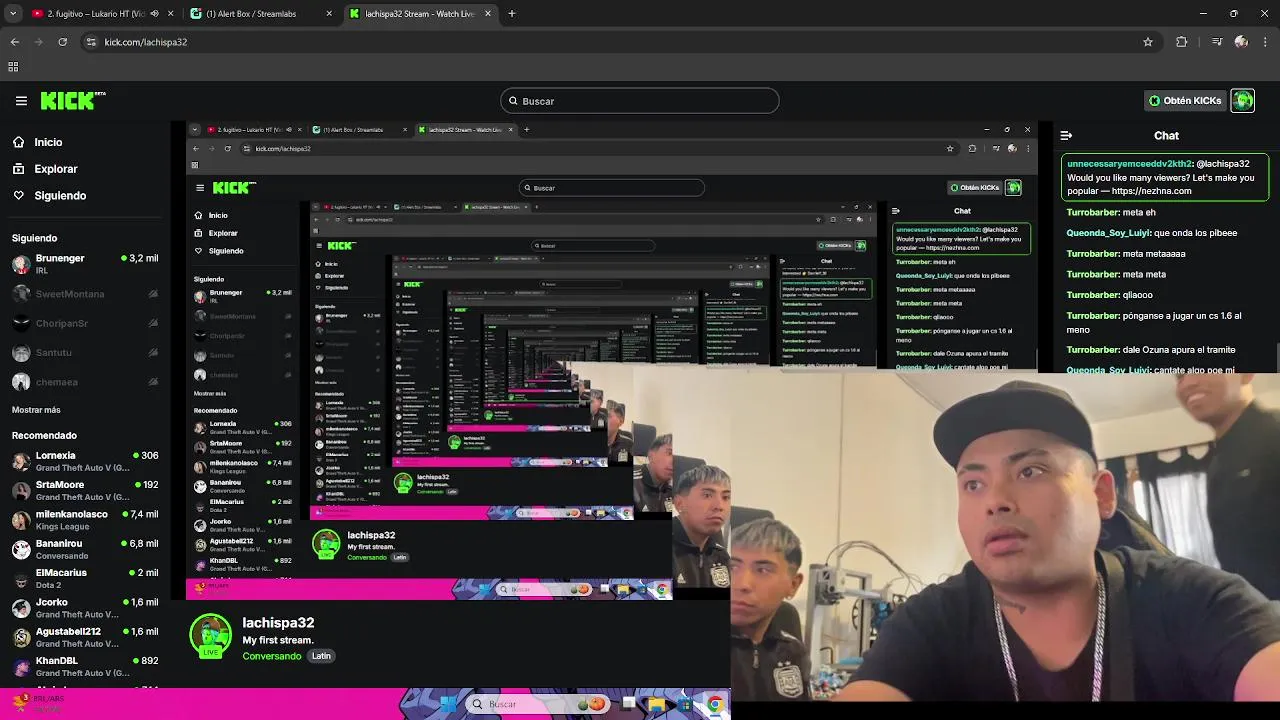The image size is (1280, 720).
Task: Click Bananirou's avatar in Recomendado
Action: coord(21,549)
